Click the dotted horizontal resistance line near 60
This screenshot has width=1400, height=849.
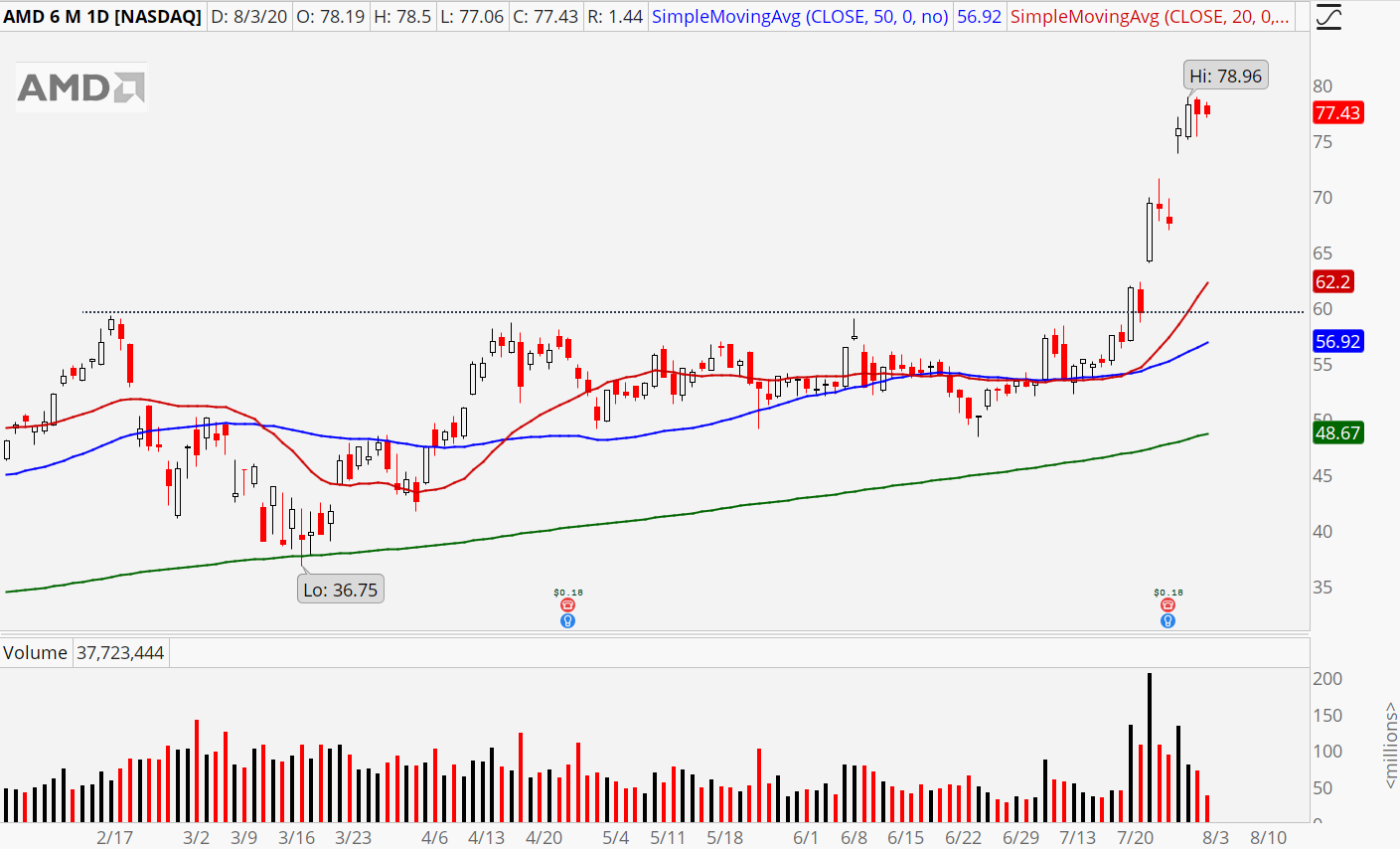pyautogui.click(x=693, y=312)
